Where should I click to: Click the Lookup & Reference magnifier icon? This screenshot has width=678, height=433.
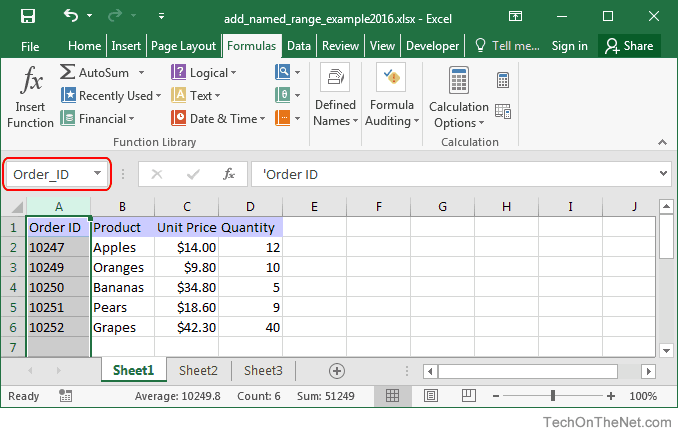[x=282, y=72]
